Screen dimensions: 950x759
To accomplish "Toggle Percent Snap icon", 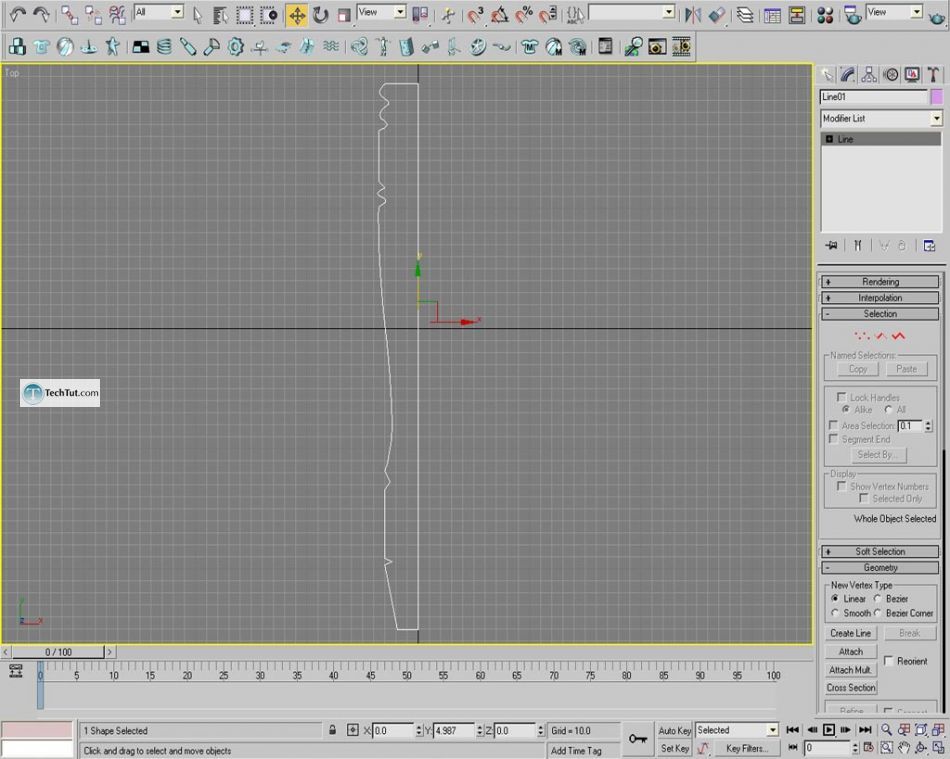I will pos(524,15).
